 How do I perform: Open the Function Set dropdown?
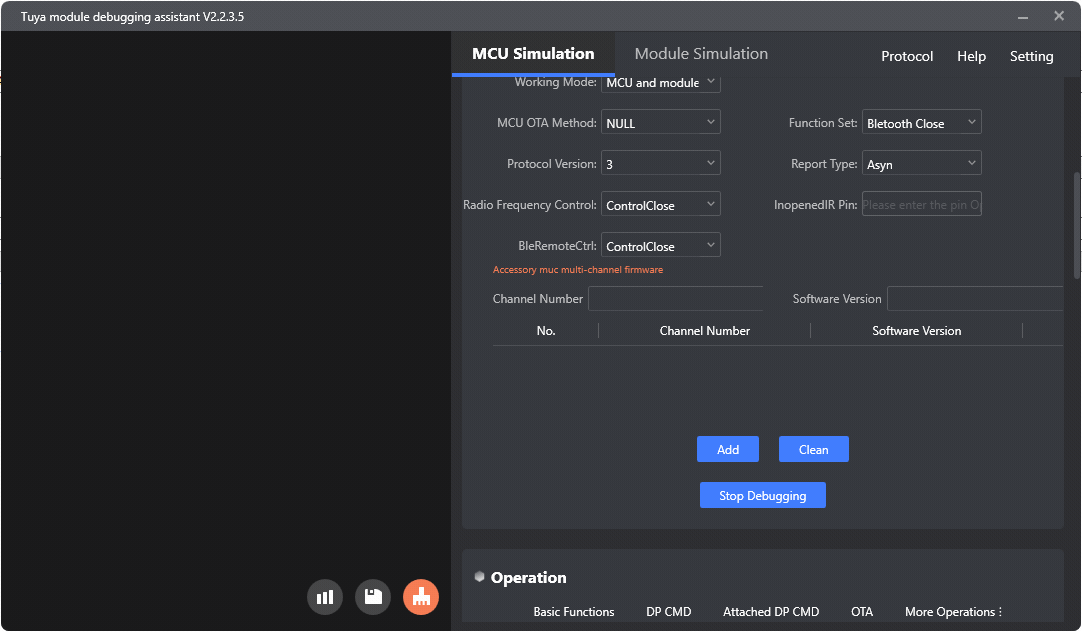pos(921,122)
